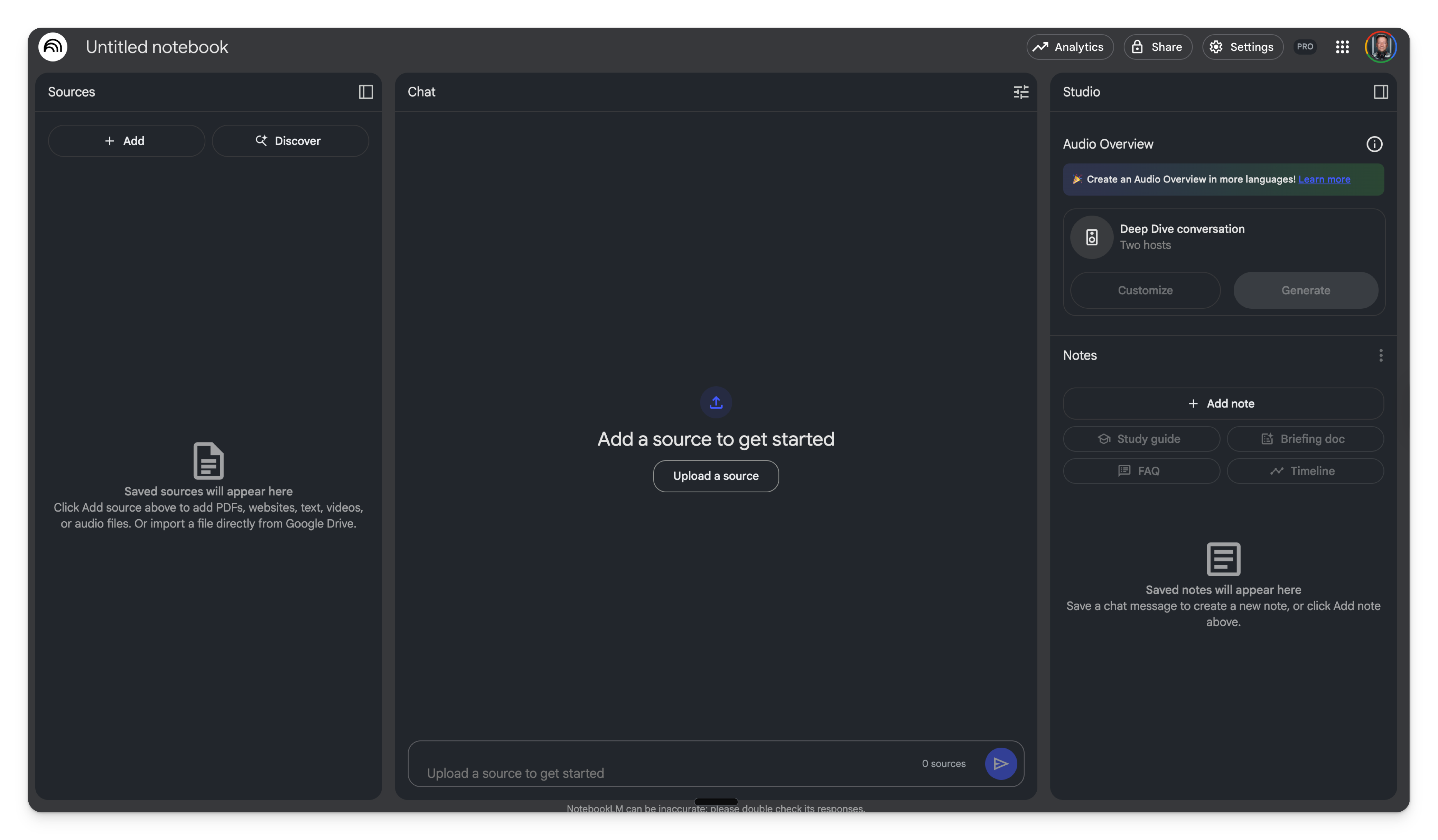The height and width of the screenshot is (840, 1438).
Task: Open the Google apps grid
Action: pos(1342,47)
